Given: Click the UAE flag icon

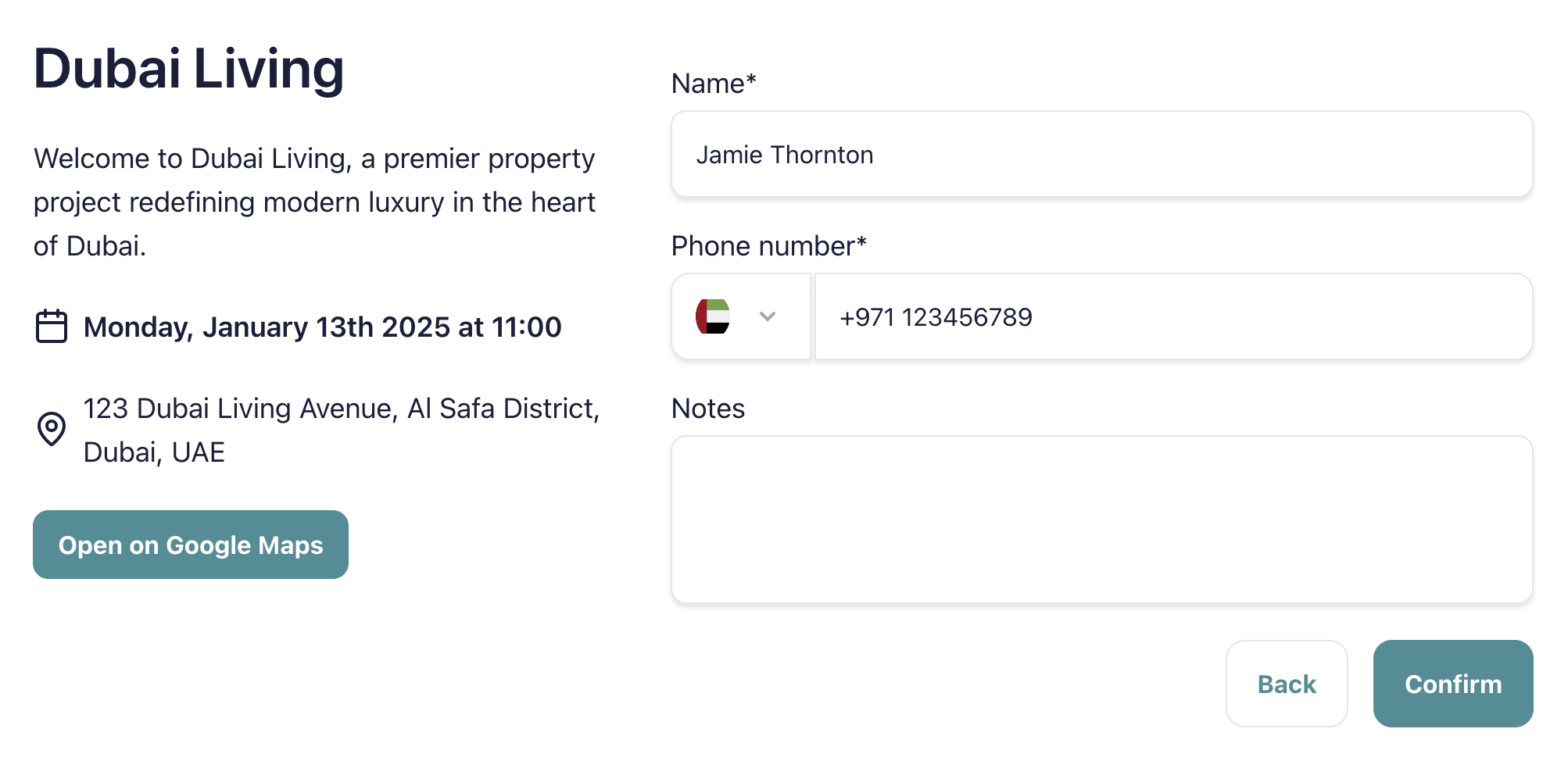Looking at the screenshot, I should [x=713, y=316].
